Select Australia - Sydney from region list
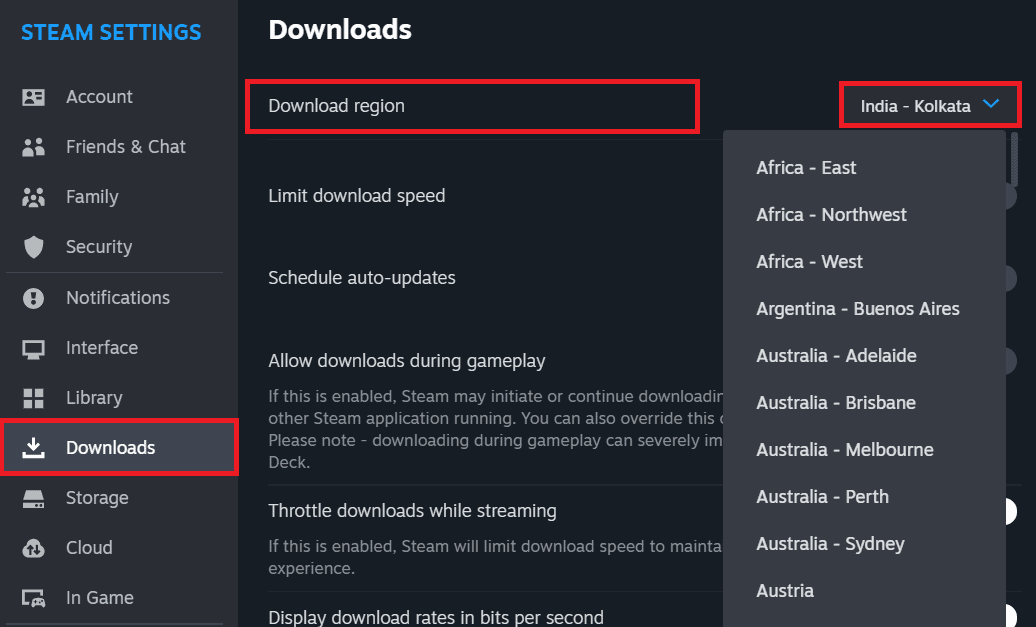The image size is (1036, 627). point(830,543)
